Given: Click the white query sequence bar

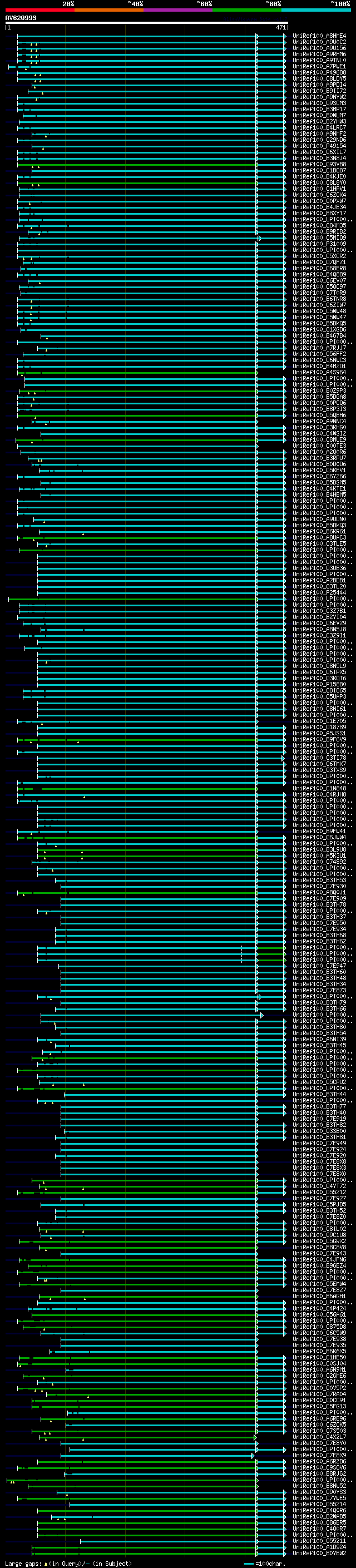Looking at the screenshot, I should [147, 22].
